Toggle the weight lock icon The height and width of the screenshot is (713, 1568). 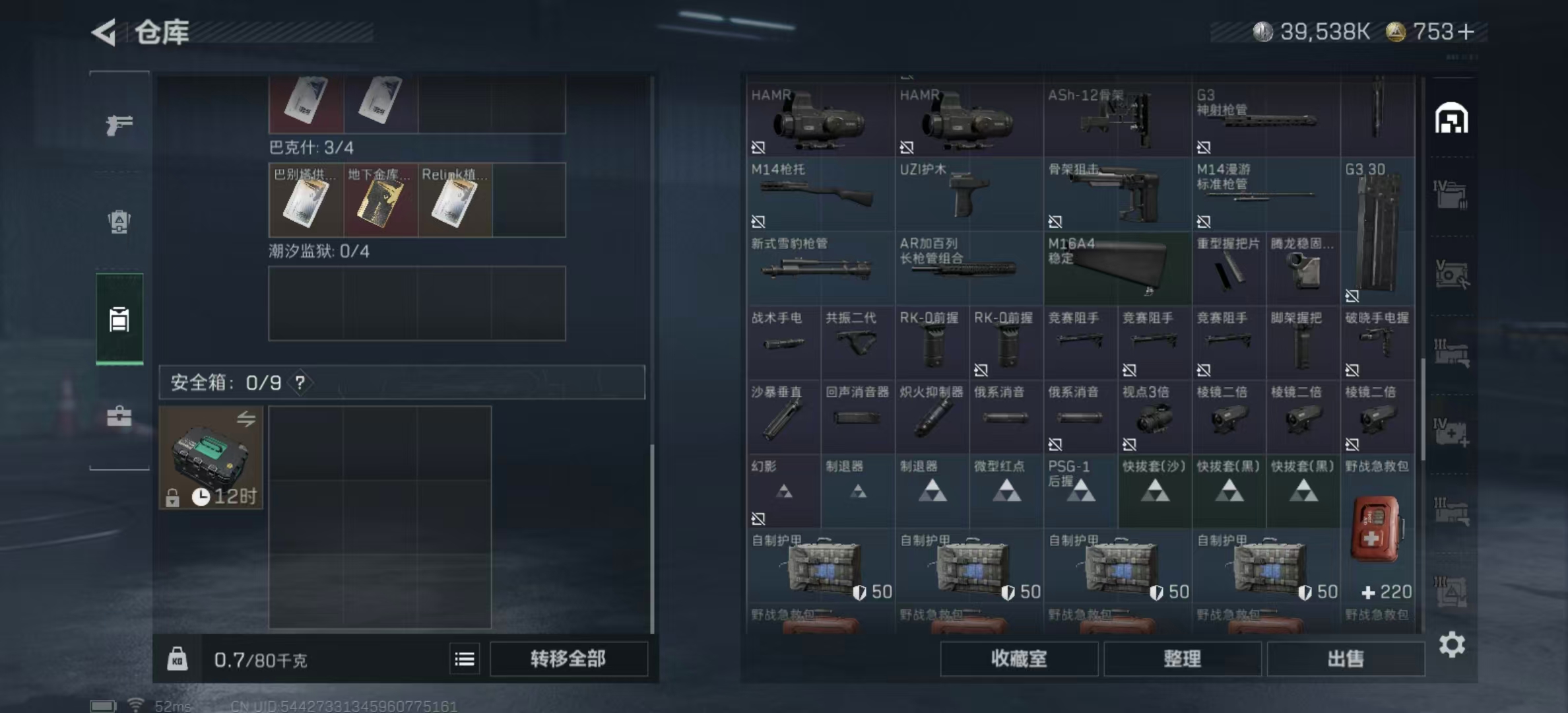(177, 659)
